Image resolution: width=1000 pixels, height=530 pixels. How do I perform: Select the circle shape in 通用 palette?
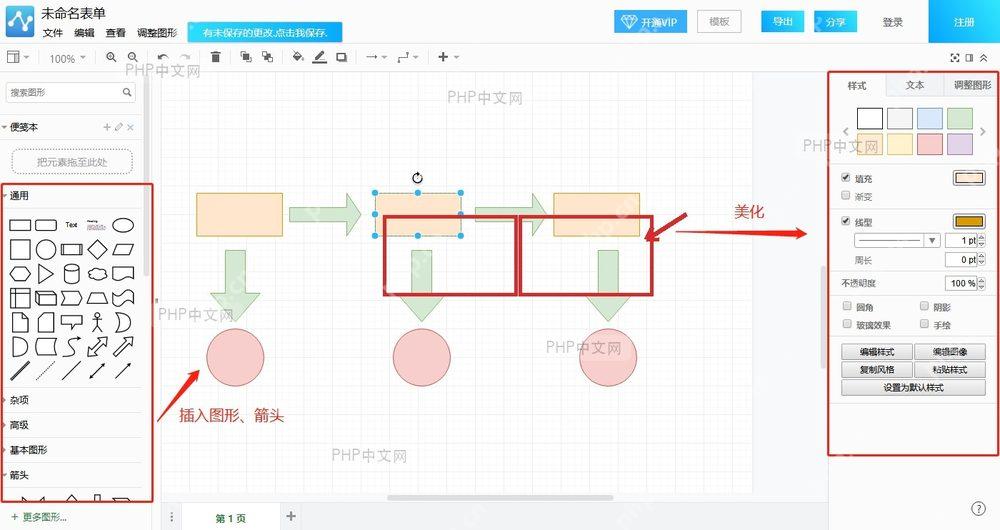[x=46, y=249]
